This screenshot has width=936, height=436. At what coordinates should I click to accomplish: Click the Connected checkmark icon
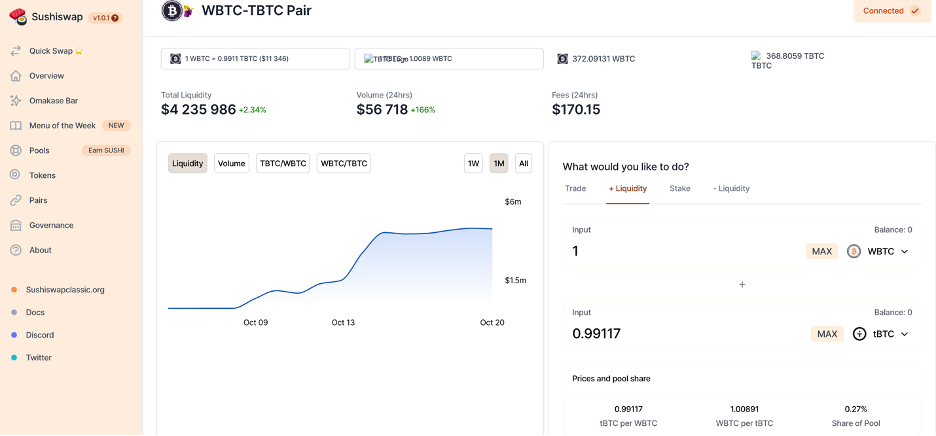pos(915,11)
